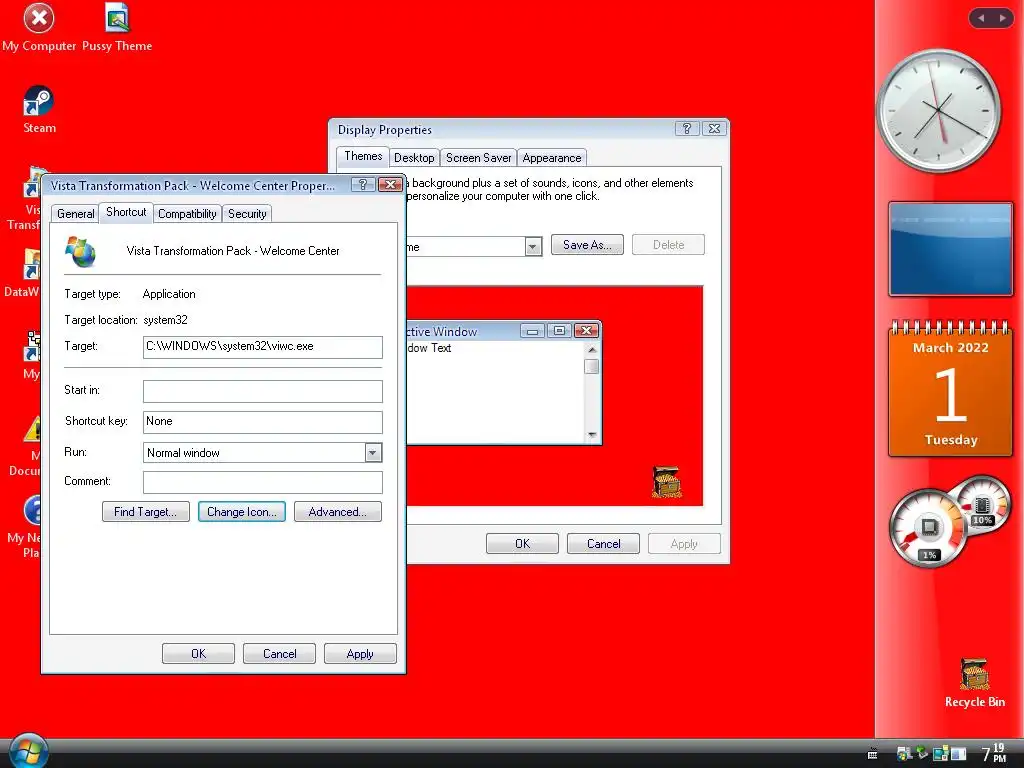Select the Shortcut tab
The image size is (1024, 768).
coord(126,212)
